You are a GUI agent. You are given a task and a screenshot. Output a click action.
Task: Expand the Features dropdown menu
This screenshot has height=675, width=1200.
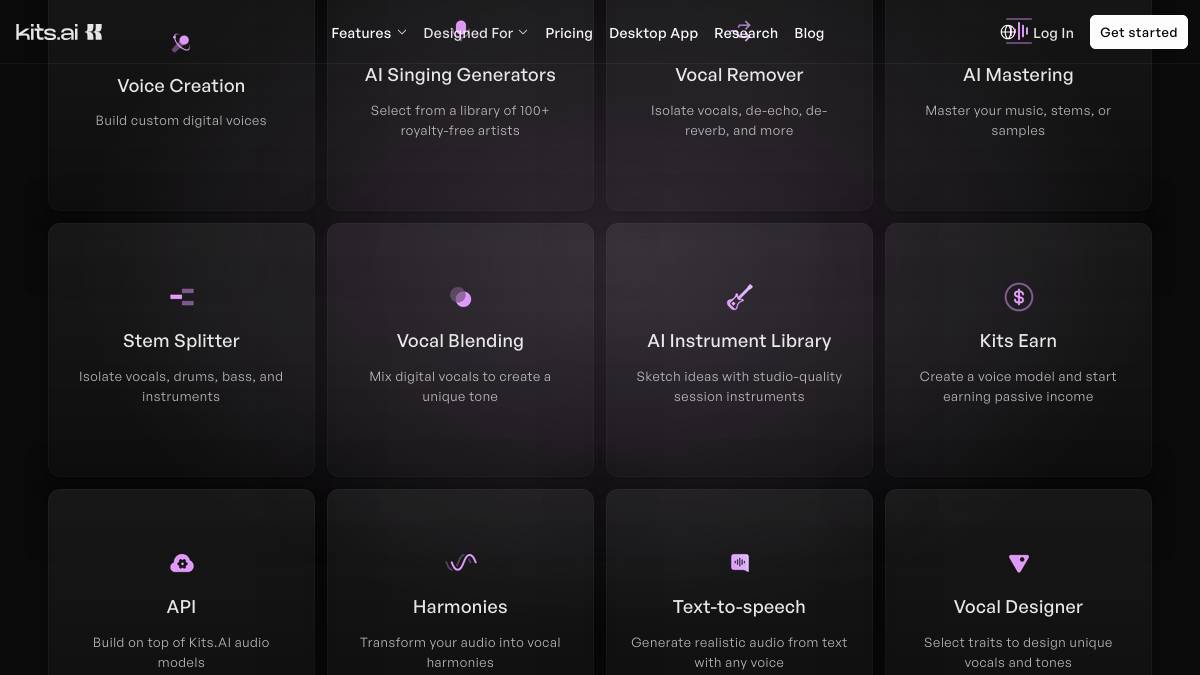(369, 33)
